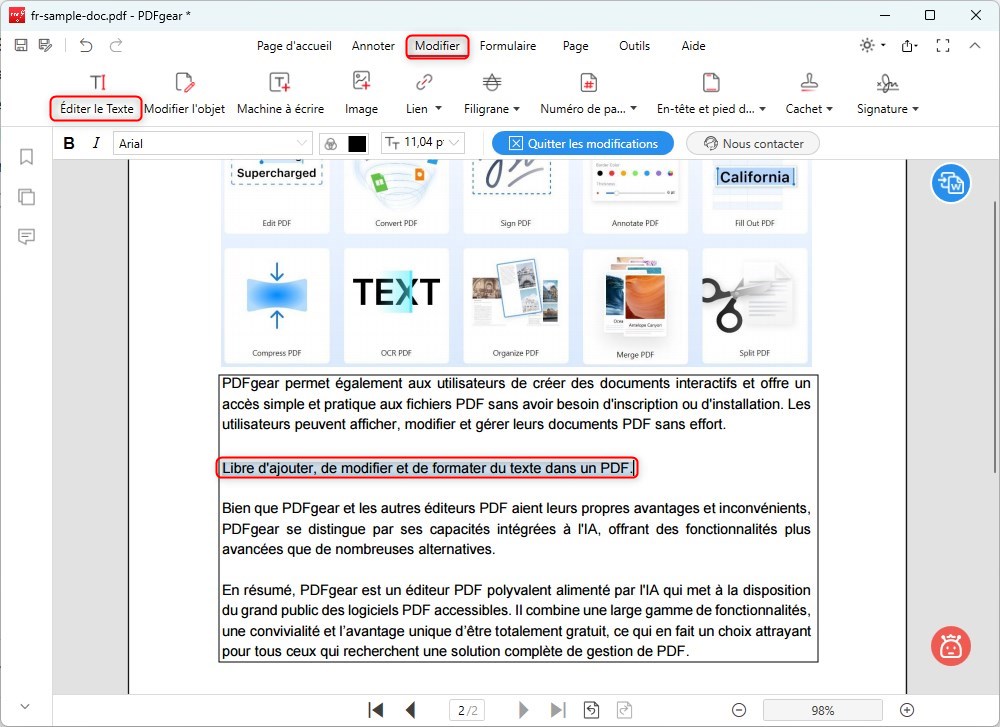Click the Cachet stamp tool
1000x727 pixels.
809,95
